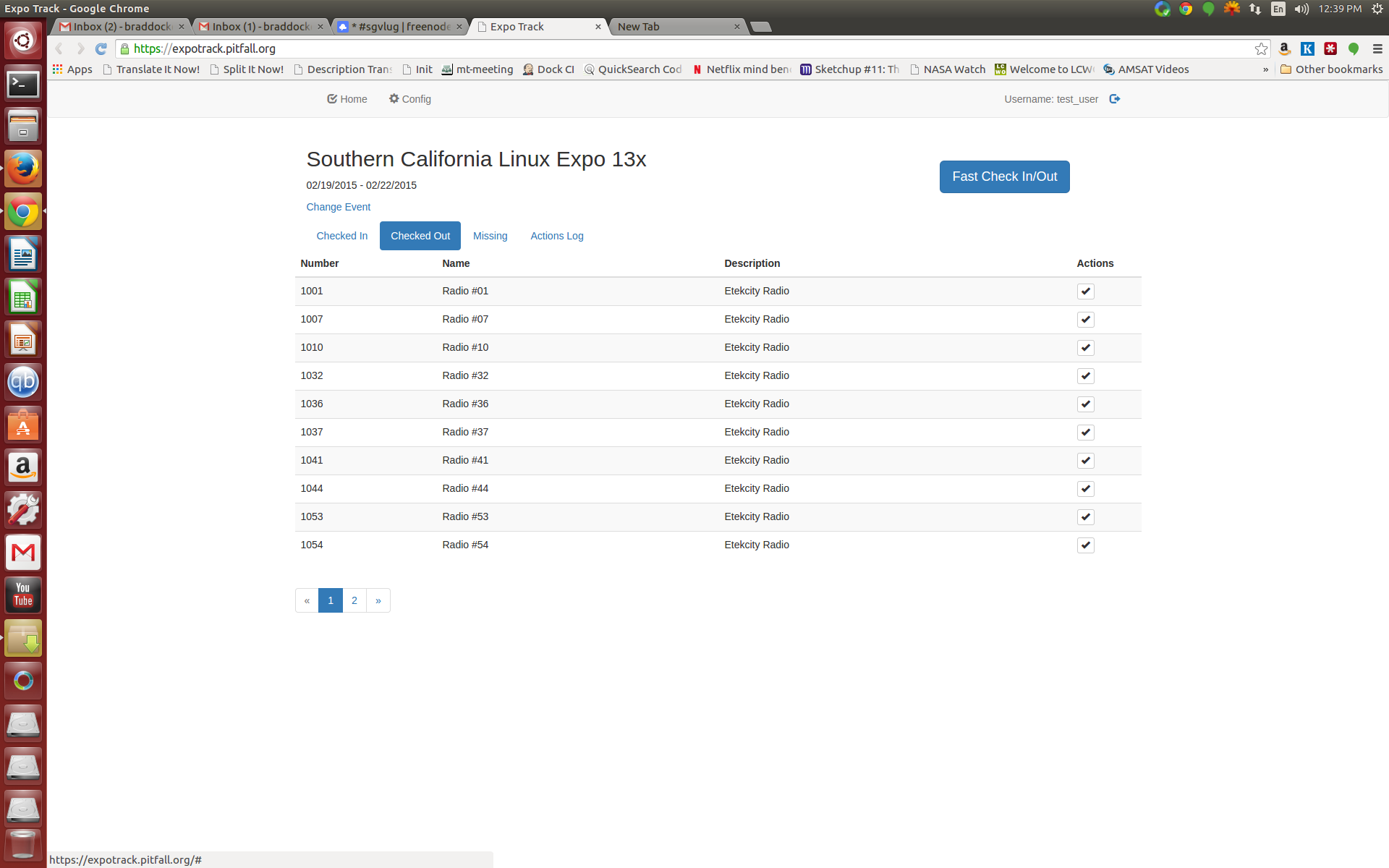The image size is (1389, 868).
Task: Click the volume indicator in the top panel
Action: coord(1301,9)
